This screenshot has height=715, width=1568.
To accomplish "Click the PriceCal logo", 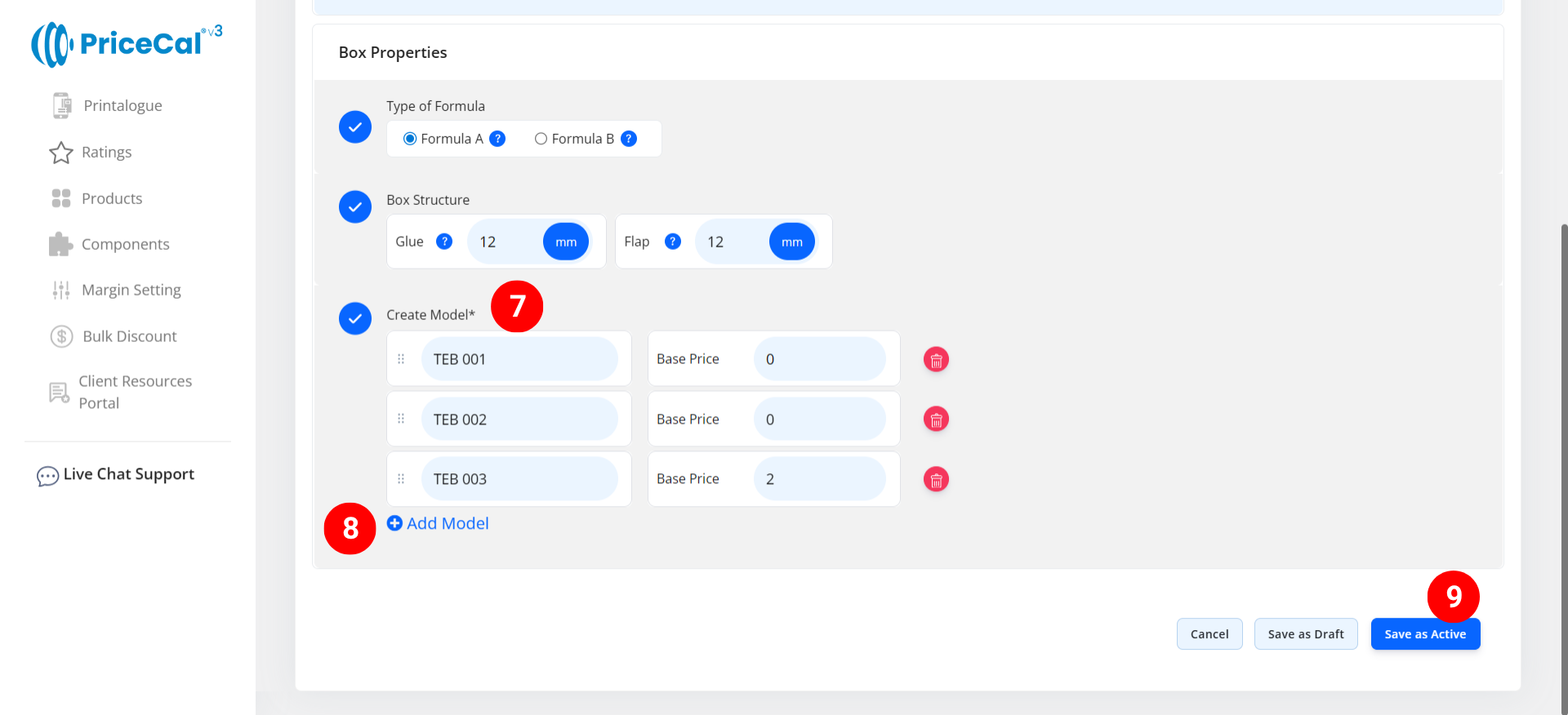I will click(127, 44).
